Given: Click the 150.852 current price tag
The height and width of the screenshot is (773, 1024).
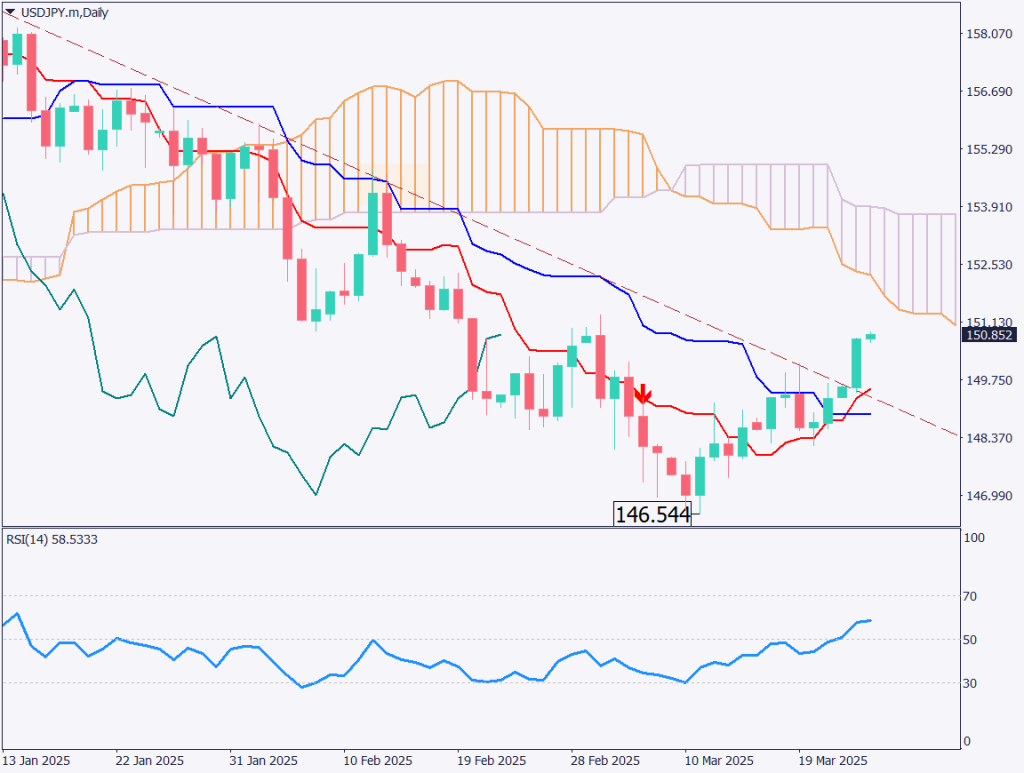Looking at the screenshot, I should click(990, 335).
